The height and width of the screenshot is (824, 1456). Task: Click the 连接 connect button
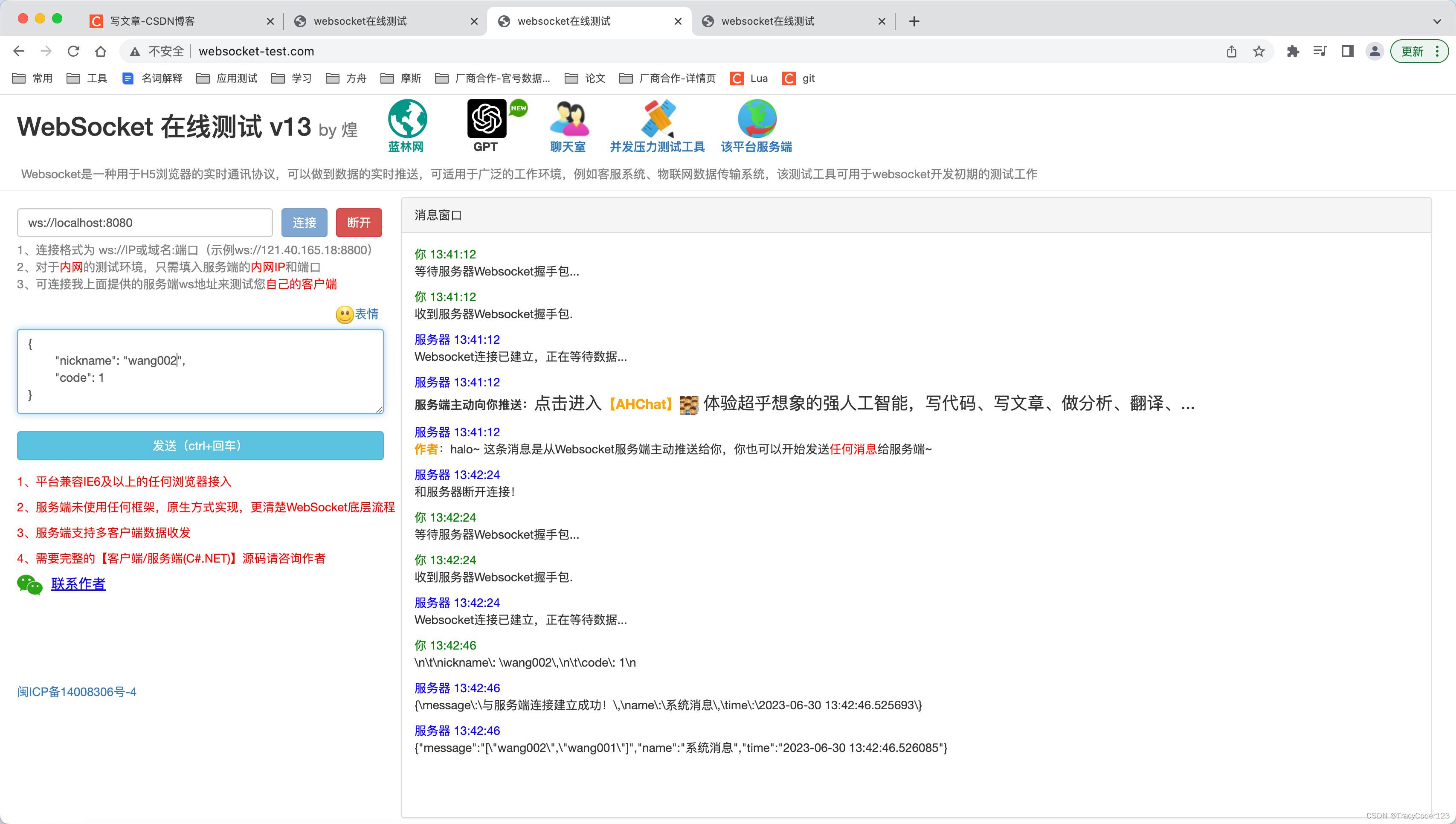pos(304,222)
